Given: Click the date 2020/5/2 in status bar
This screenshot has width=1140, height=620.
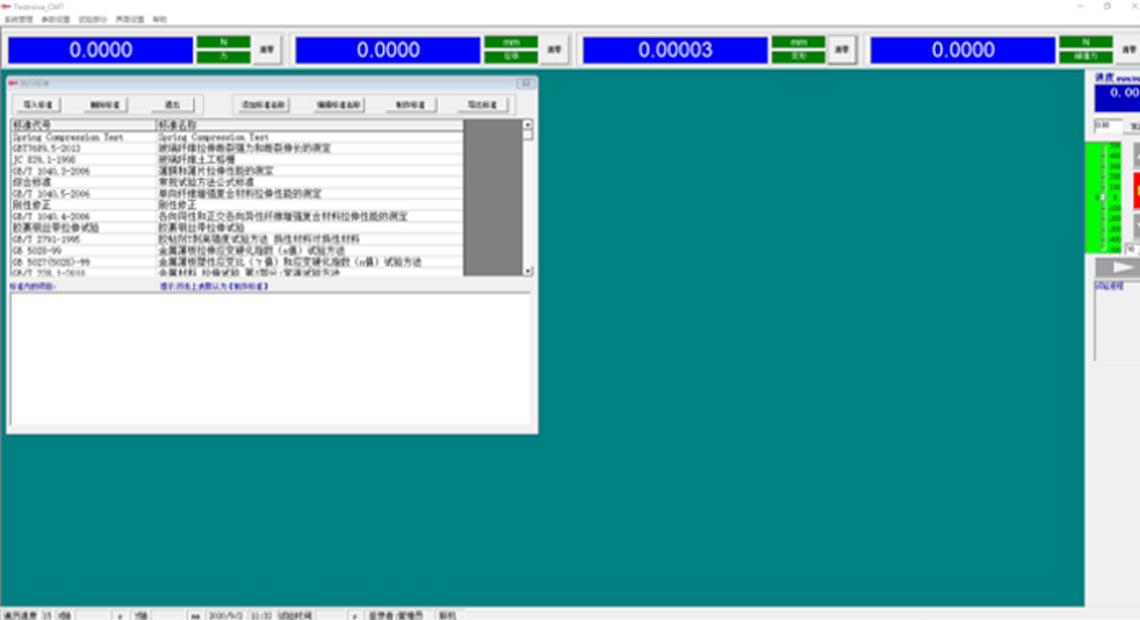Looking at the screenshot, I should pyautogui.click(x=226, y=616).
